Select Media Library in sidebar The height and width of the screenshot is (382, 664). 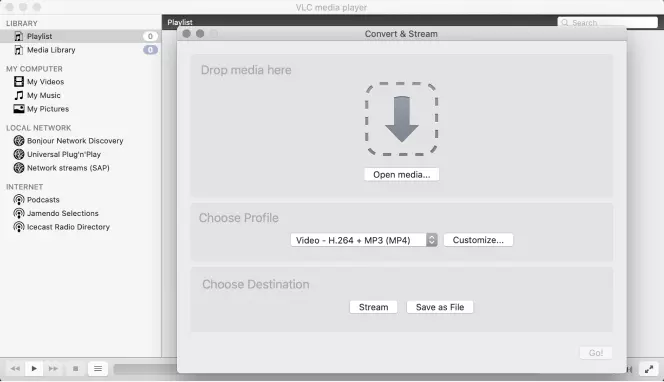point(51,50)
